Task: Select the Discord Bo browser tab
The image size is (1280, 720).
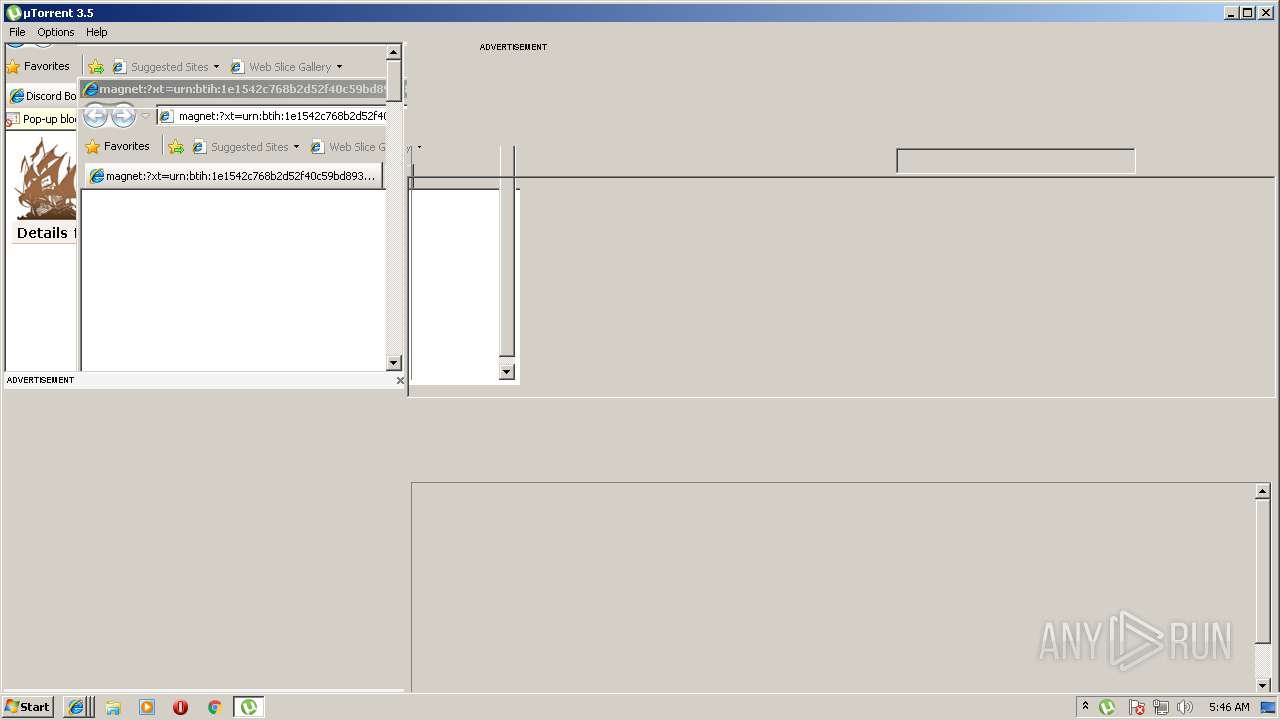Action: point(43,96)
